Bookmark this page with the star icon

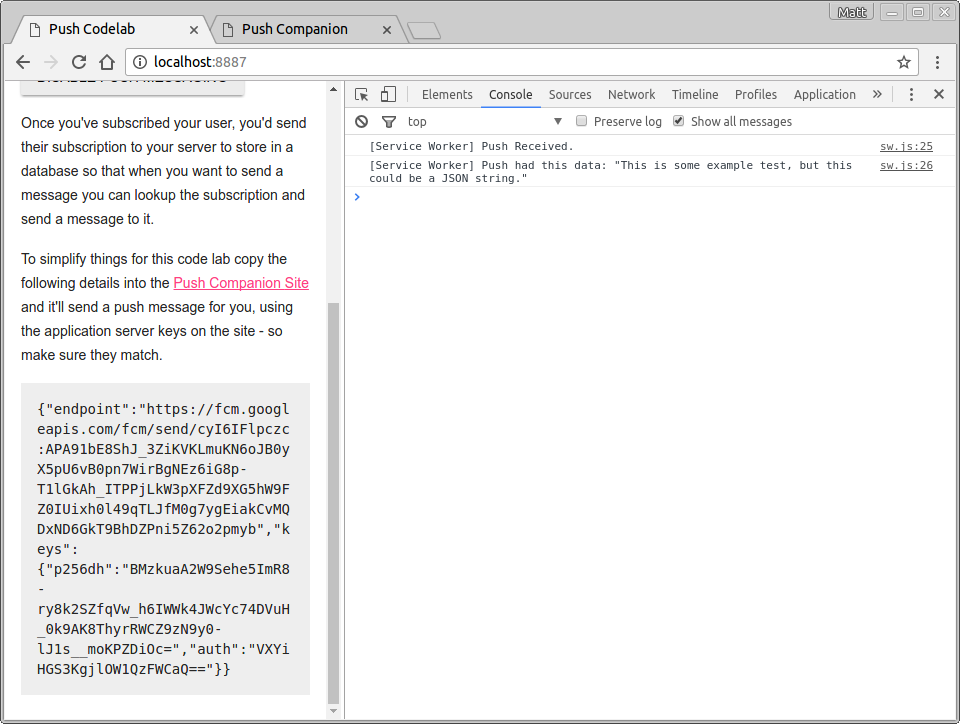903,62
